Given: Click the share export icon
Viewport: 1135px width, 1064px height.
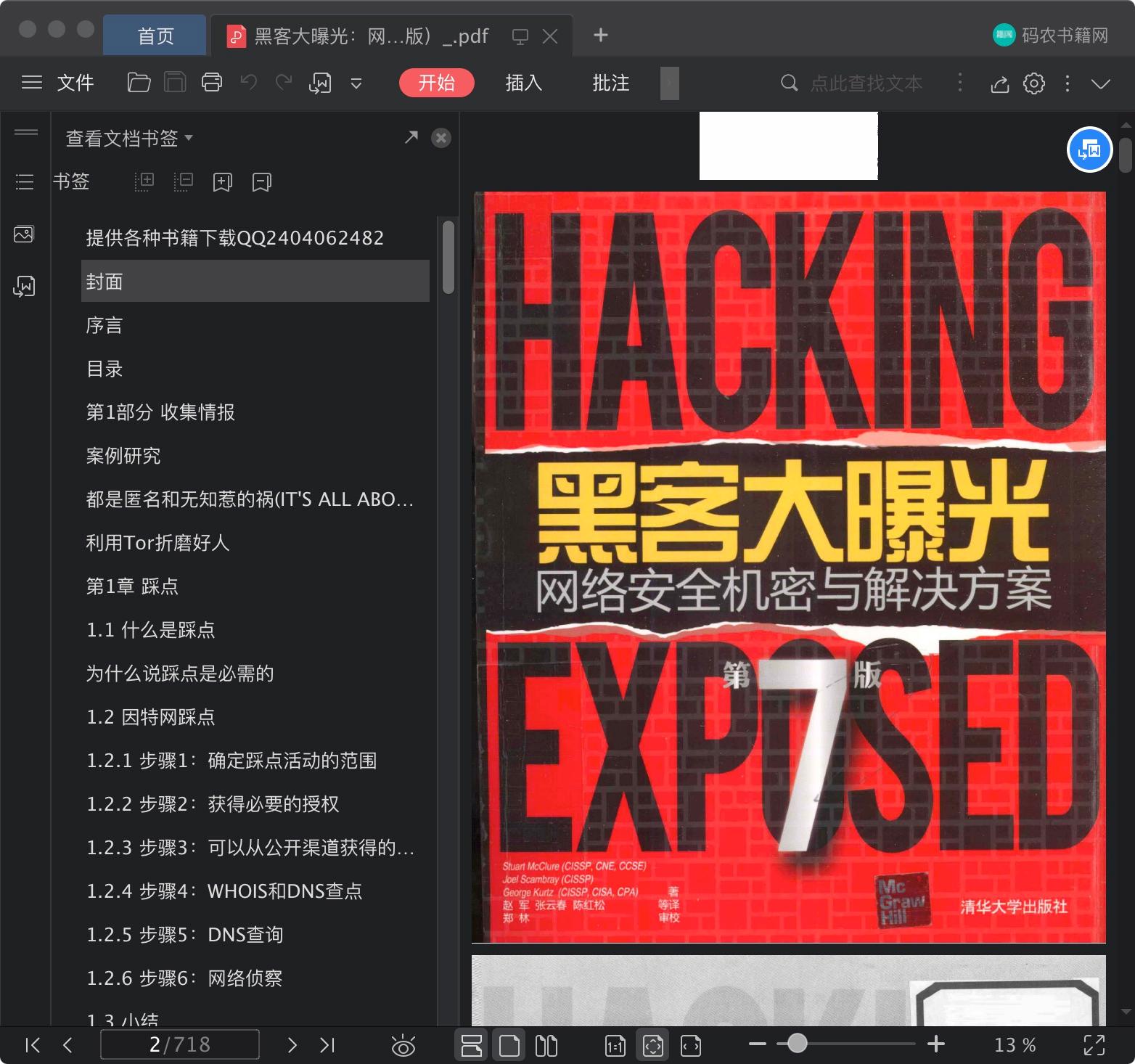Looking at the screenshot, I should point(1000,84).
